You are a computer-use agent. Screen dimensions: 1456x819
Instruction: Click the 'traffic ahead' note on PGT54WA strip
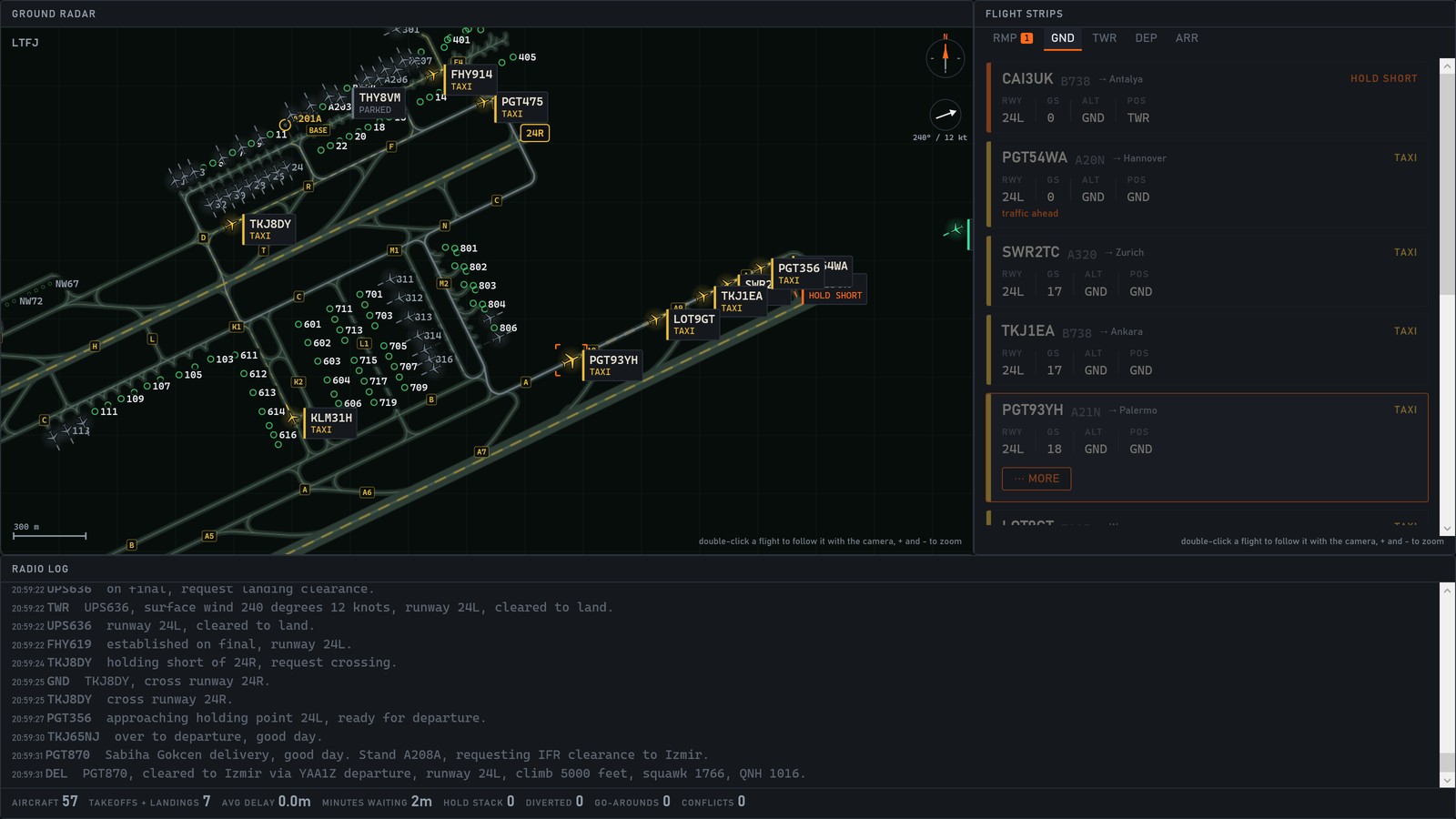pyautogui.click(x=1030, y=213)
